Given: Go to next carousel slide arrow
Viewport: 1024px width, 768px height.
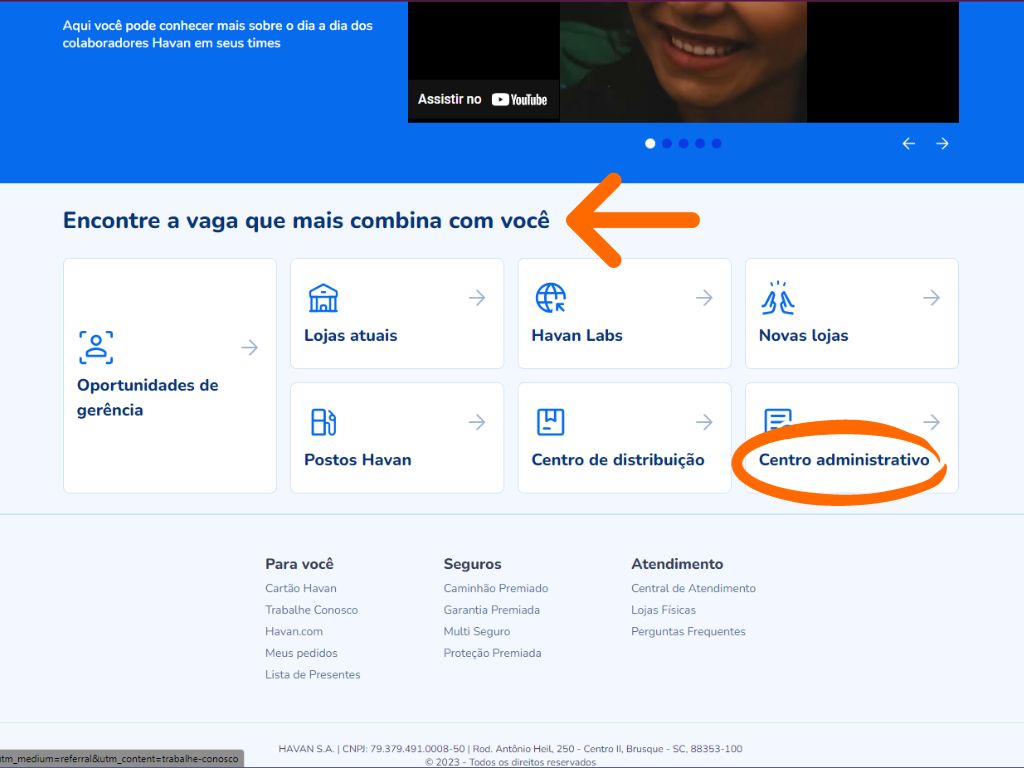Looking at the screenshot, I should (942, 144).
